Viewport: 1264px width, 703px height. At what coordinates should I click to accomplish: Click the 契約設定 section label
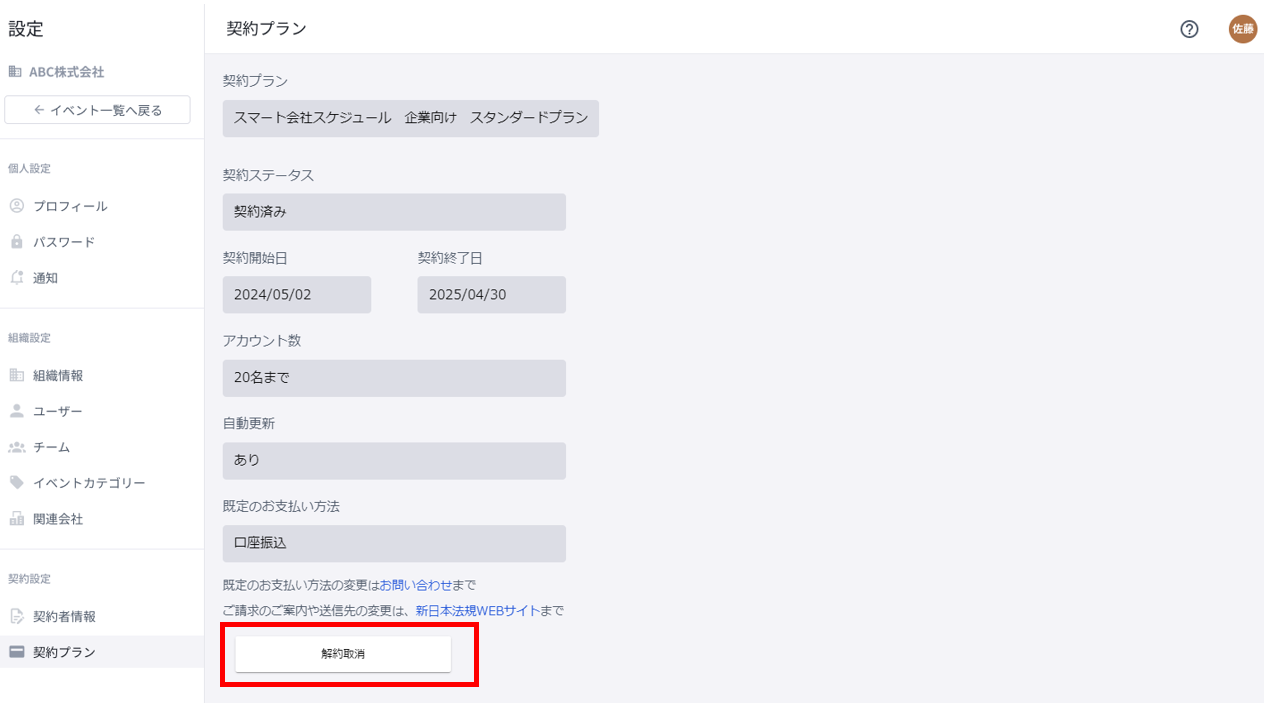(29, 579)
